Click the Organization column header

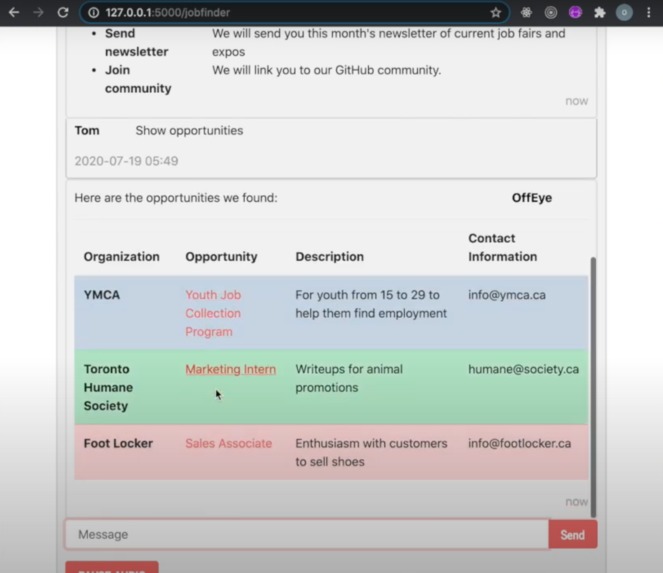(121, 256)
